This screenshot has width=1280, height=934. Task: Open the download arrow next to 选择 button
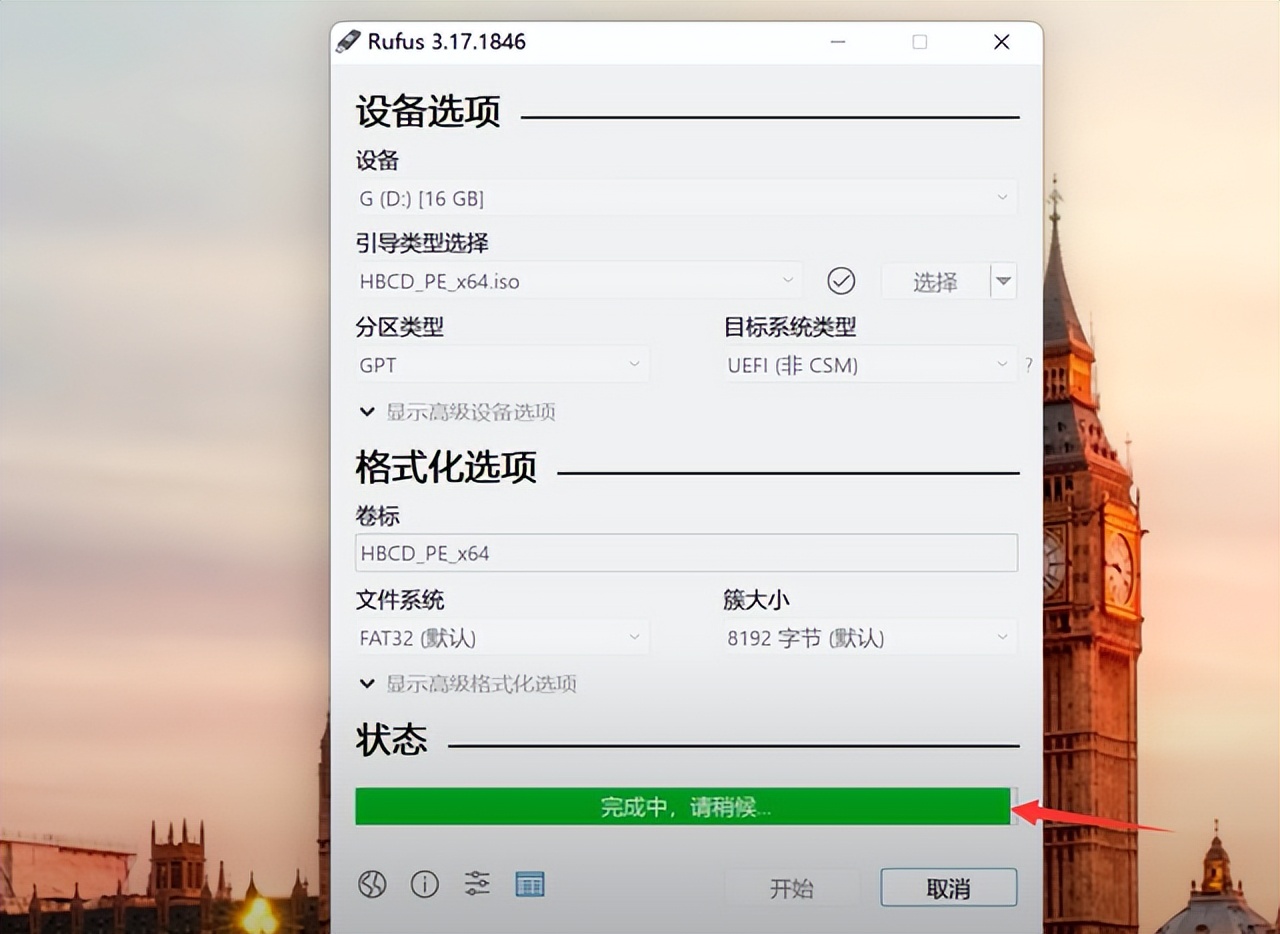click(x=1003, y=281)
